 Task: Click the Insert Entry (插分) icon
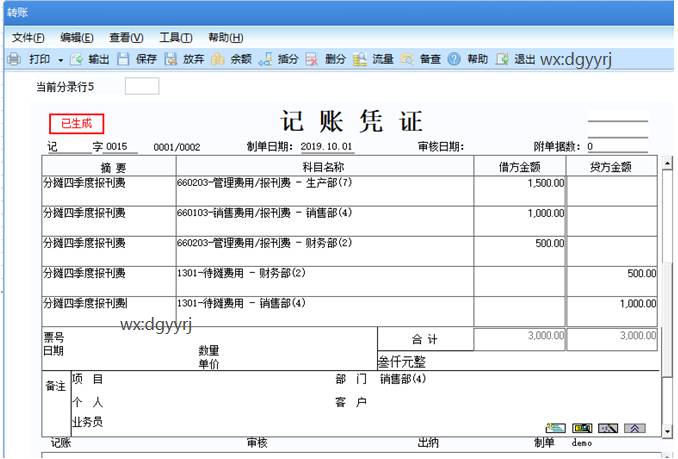pyautogui.click(x=265, y=60)
